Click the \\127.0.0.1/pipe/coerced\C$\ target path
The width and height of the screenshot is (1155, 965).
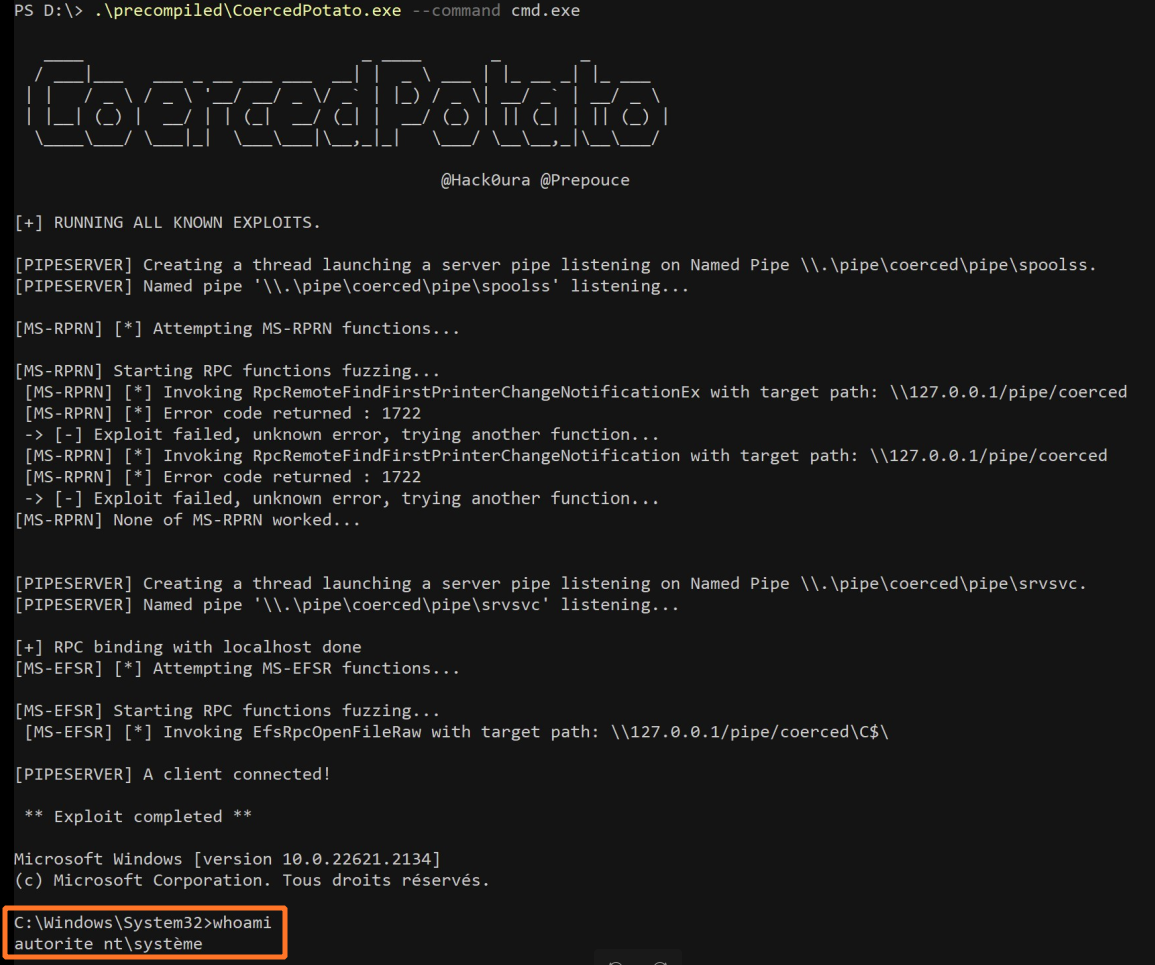750,732
